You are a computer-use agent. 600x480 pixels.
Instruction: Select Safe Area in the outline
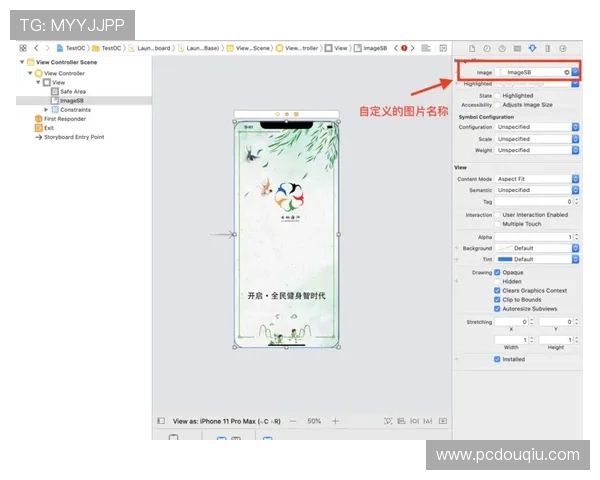[69, 91]
